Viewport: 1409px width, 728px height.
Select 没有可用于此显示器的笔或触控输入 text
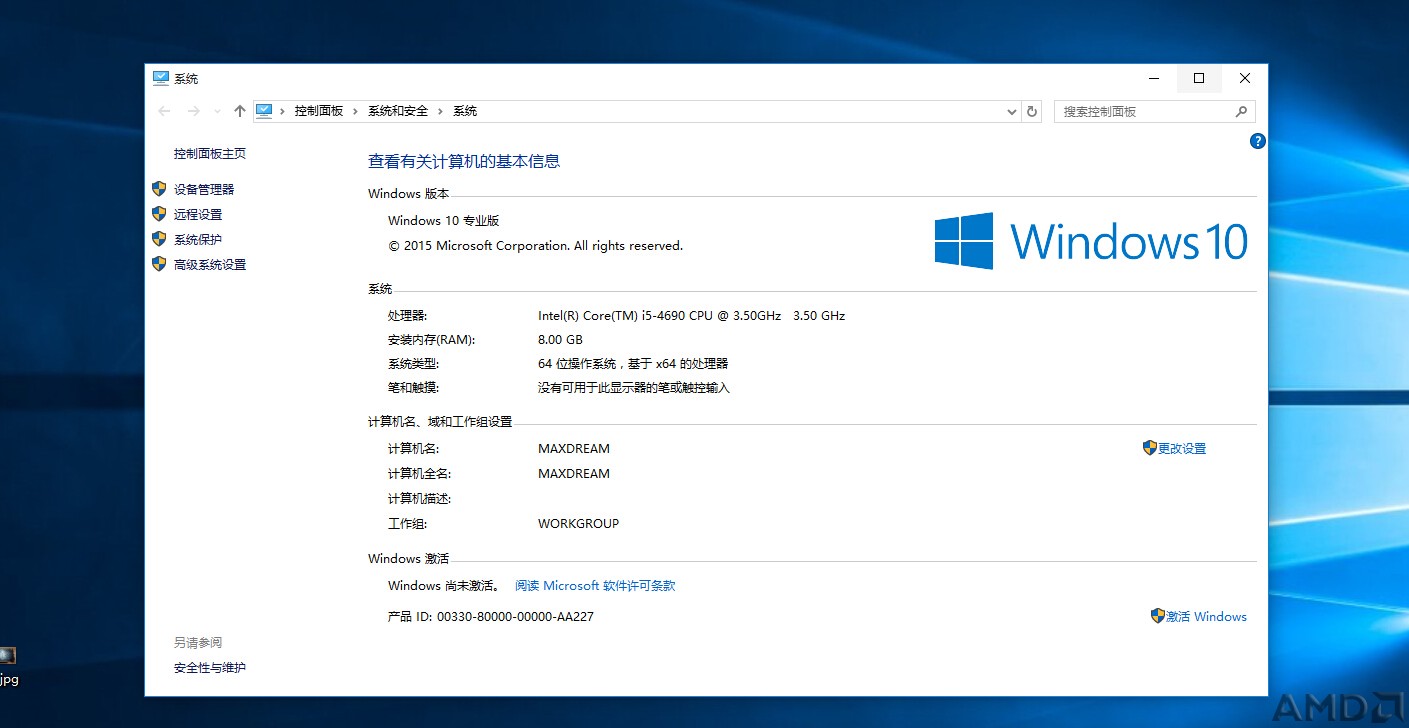tap(634, 388)
